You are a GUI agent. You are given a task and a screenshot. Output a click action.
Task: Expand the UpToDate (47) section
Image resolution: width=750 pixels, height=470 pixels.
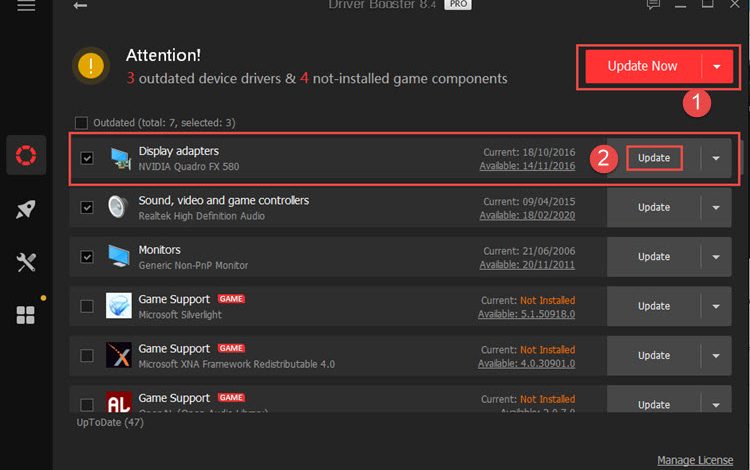[x=110, y=423]
